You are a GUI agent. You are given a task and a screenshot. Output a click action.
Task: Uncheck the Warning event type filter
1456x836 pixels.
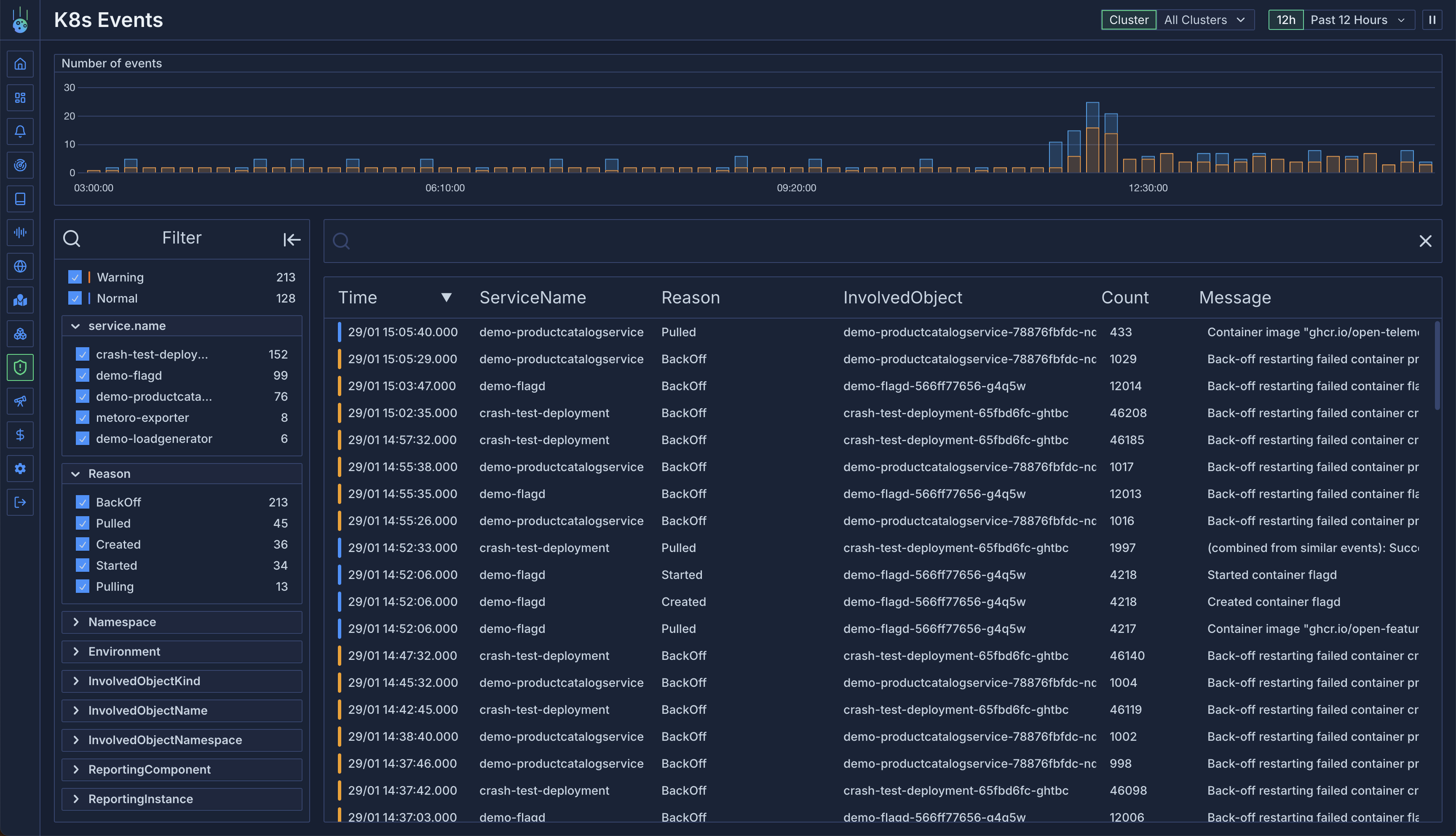[75, 277]
